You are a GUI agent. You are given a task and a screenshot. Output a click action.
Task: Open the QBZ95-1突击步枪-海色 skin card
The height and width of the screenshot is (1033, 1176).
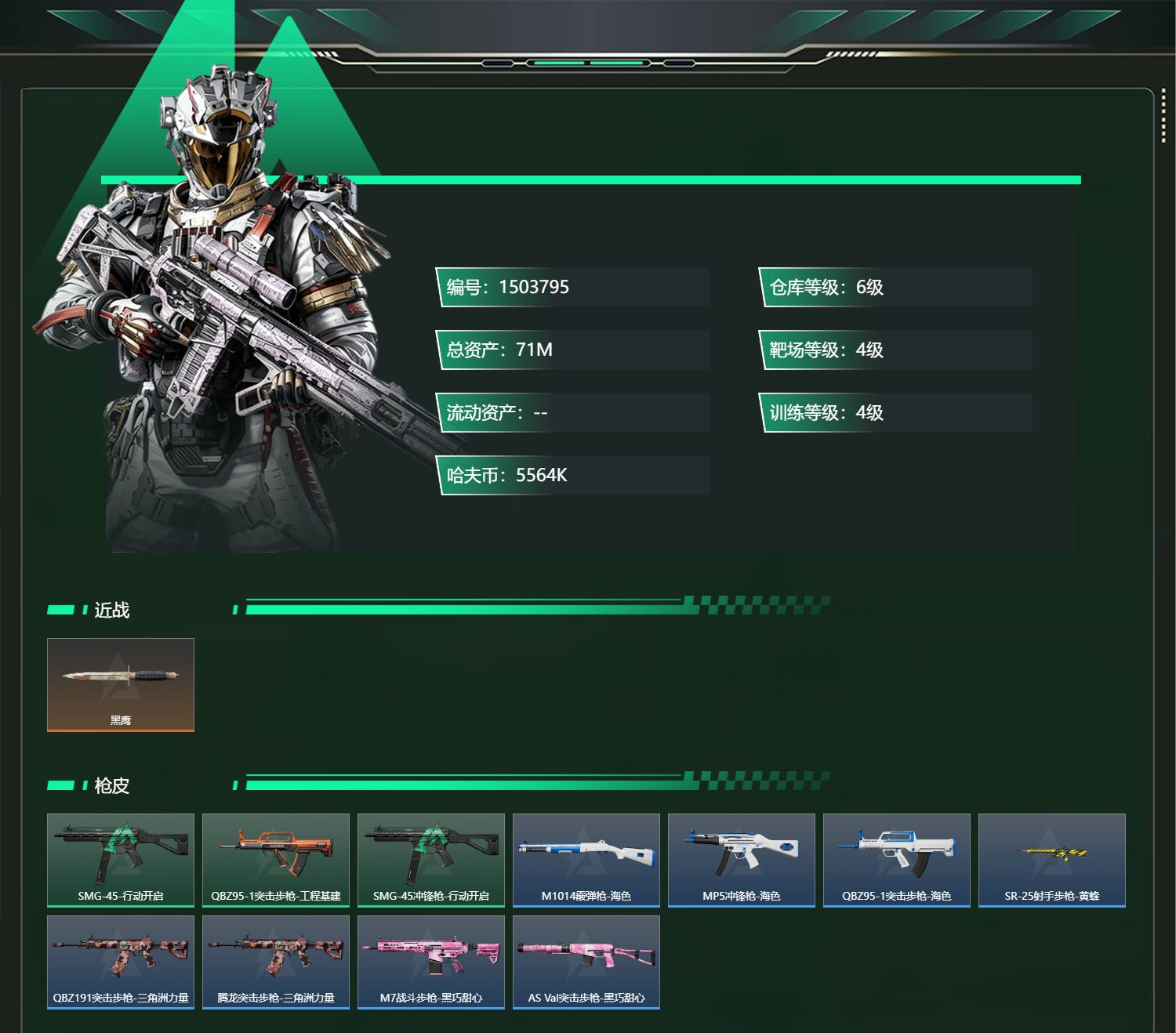[897, 860]
